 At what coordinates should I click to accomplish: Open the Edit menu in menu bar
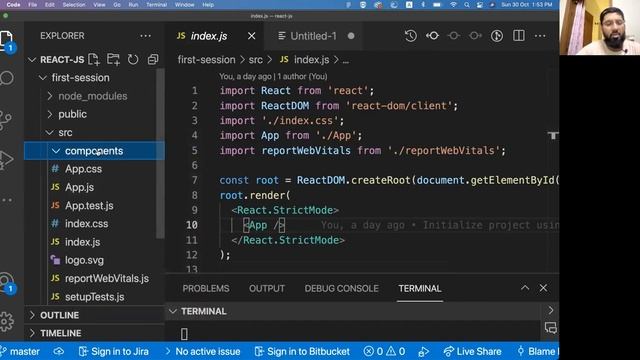[x=50, y=4]
